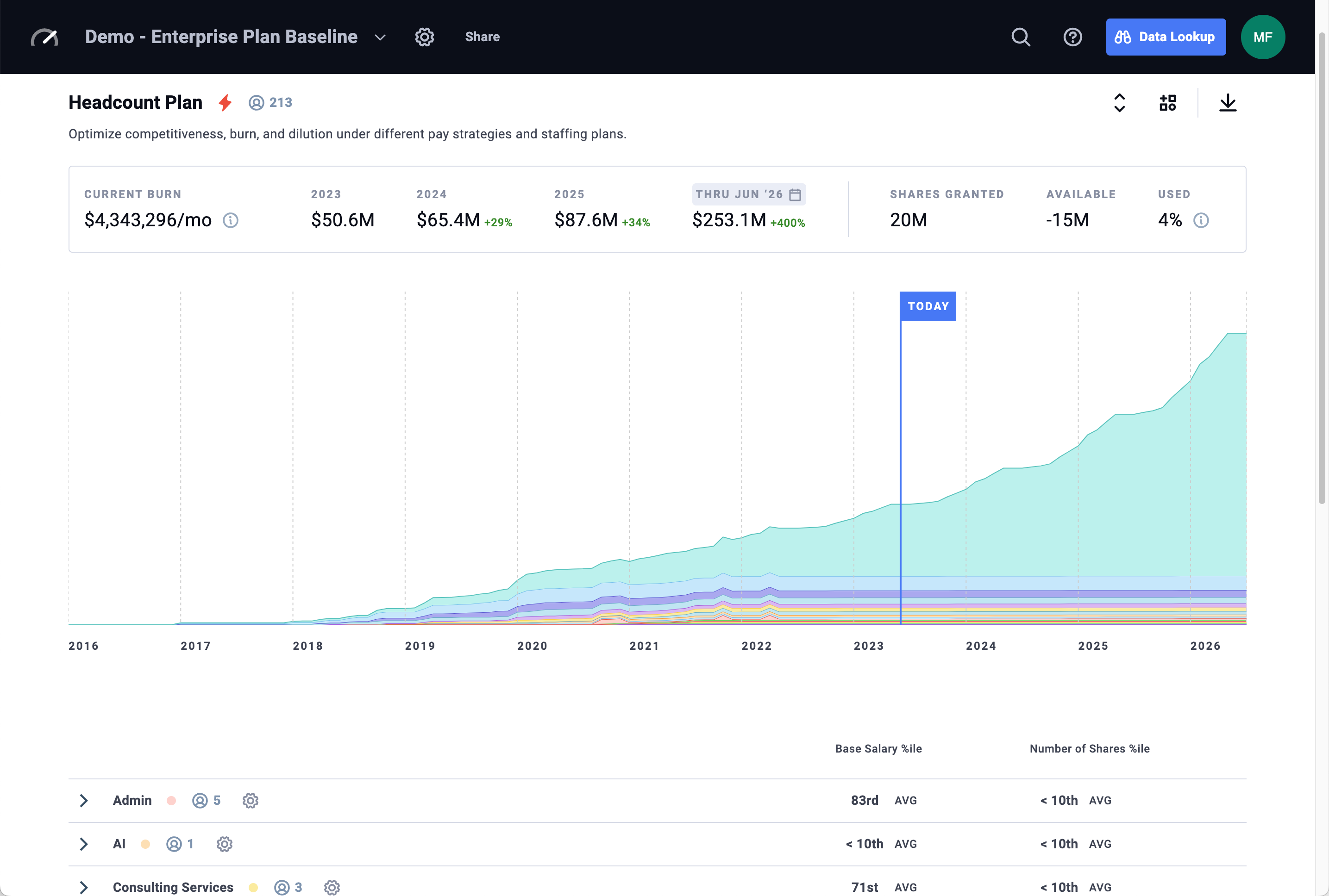The image size is (1329, 896).
Task: Click the pink color dot beside Admin
Action: point(171,801)
